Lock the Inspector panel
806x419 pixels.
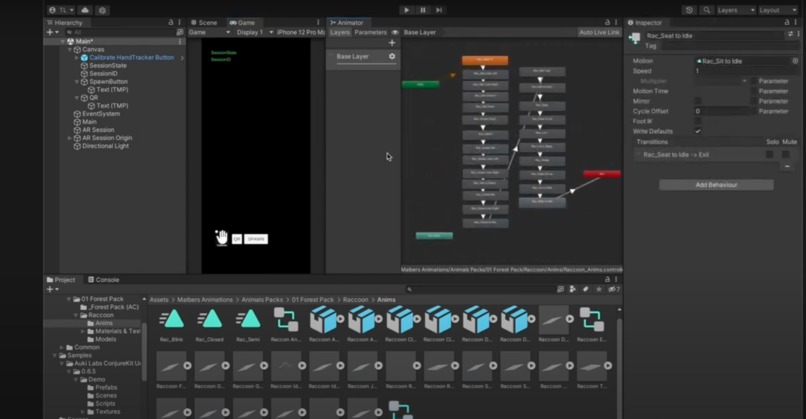pos(786,23)
